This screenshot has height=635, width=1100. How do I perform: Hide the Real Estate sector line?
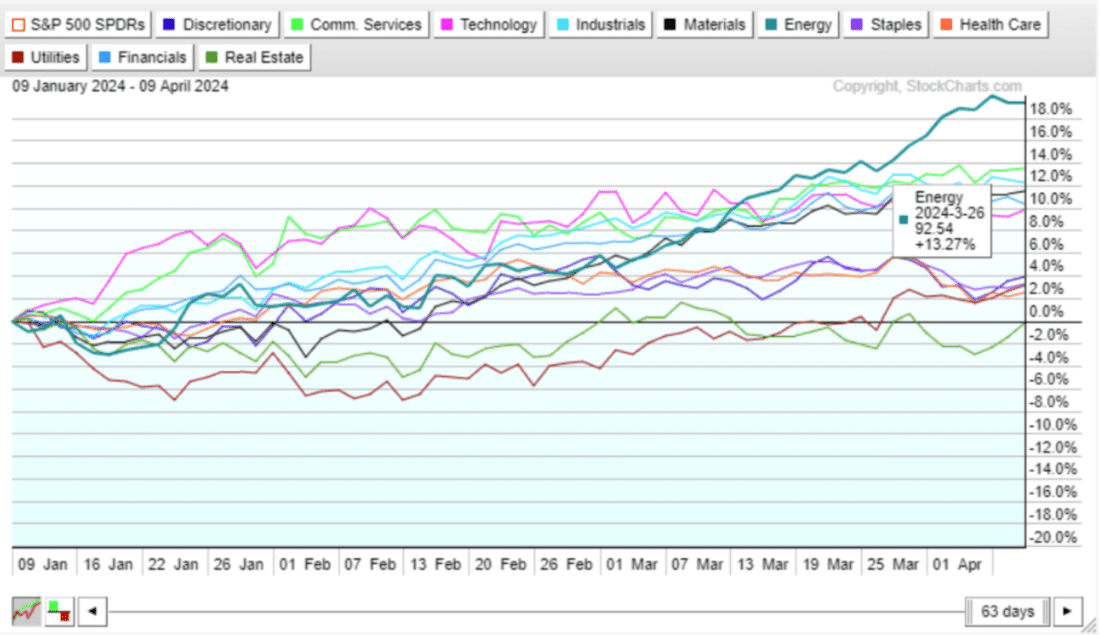255,58
